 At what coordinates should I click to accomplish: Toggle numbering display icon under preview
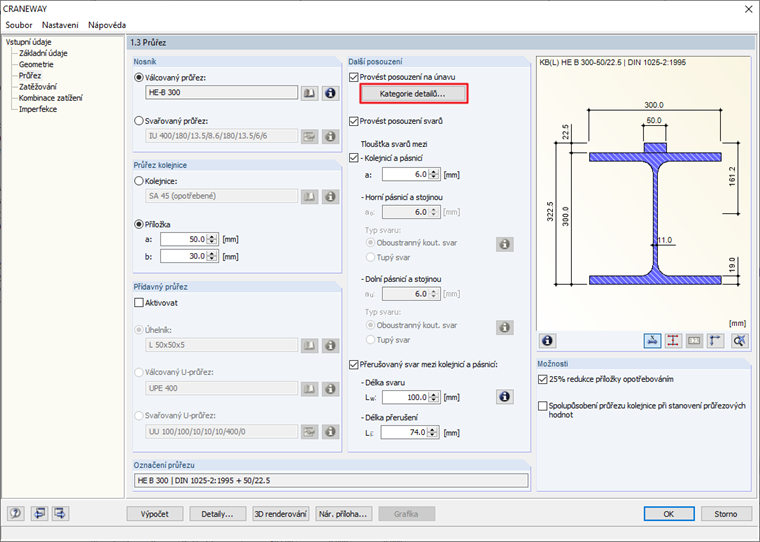[x=694, y=341]
